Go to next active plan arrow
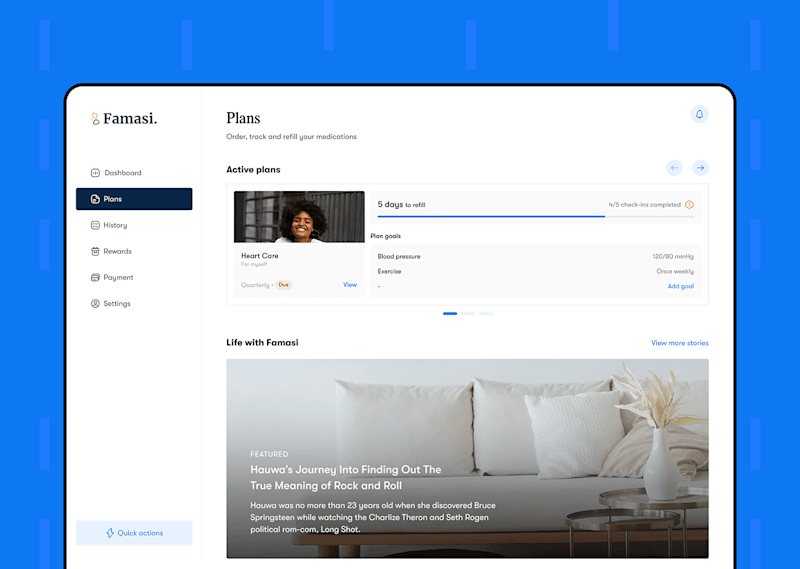800x569 pixels. click(700, 168)
